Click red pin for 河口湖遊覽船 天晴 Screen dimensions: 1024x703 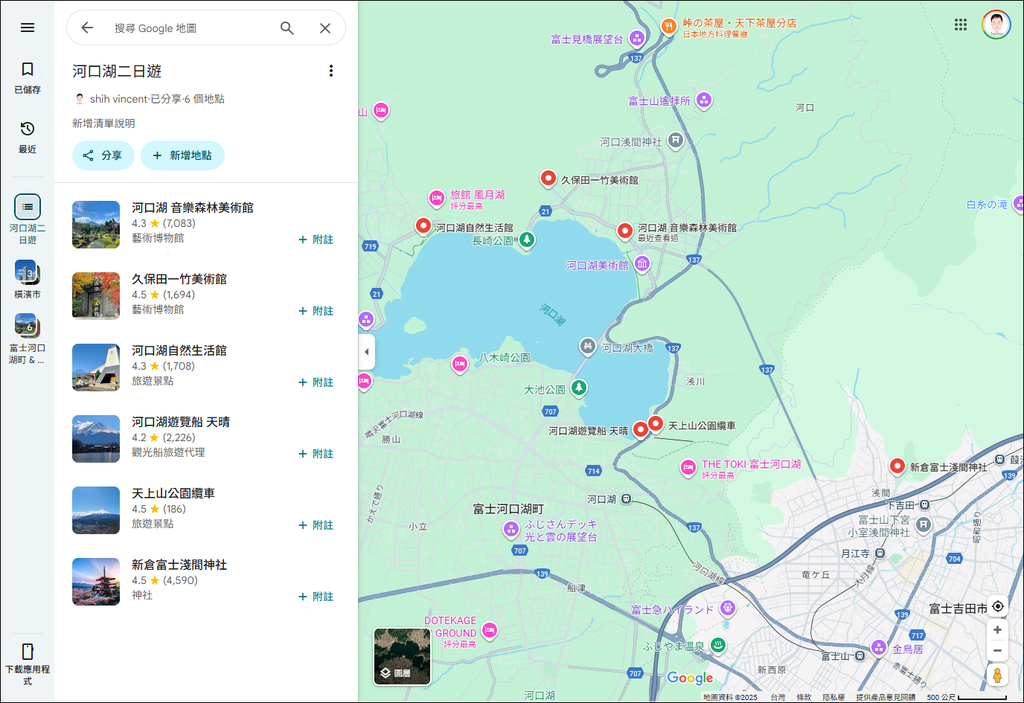click(x=641, y=429)
